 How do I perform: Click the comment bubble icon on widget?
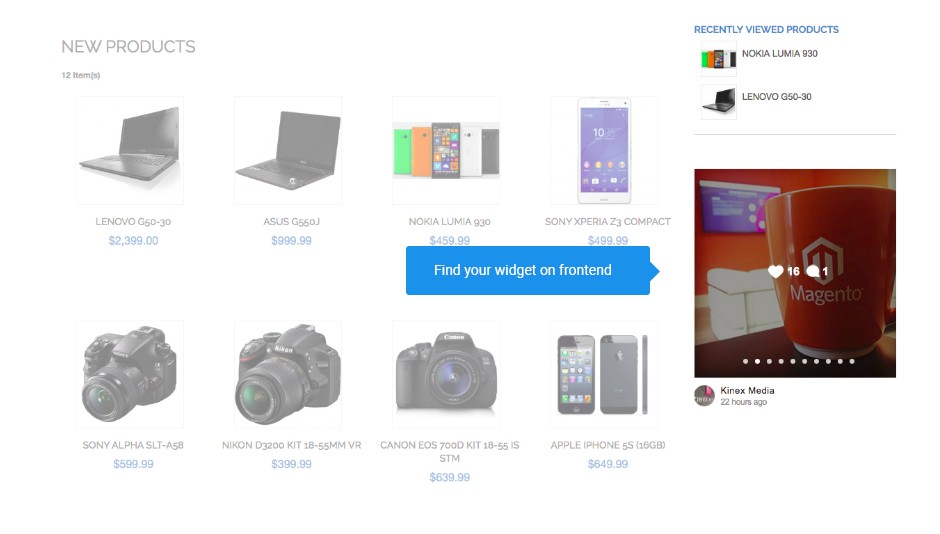tap(813, 271)
